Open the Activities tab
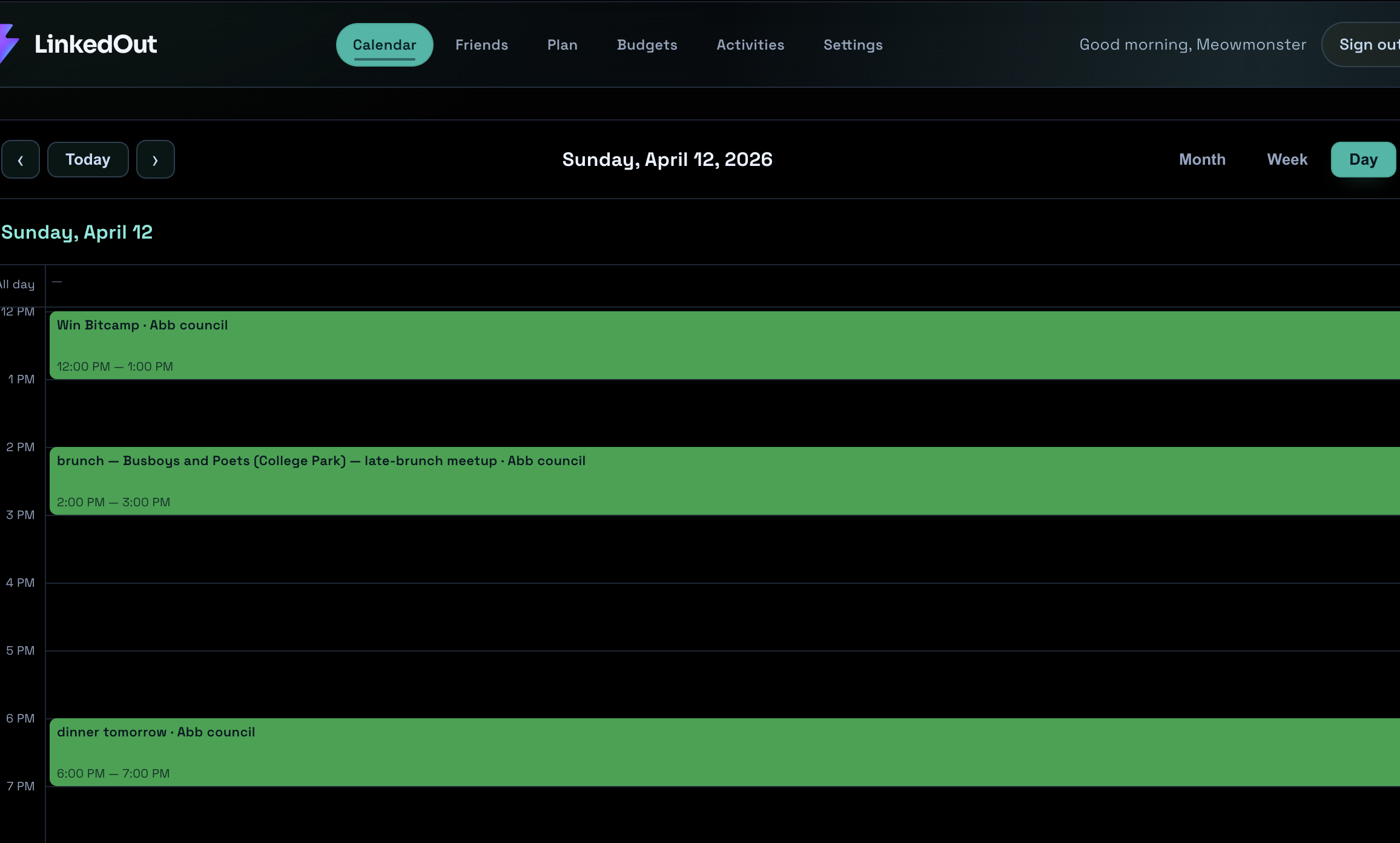 pos(750,45)
